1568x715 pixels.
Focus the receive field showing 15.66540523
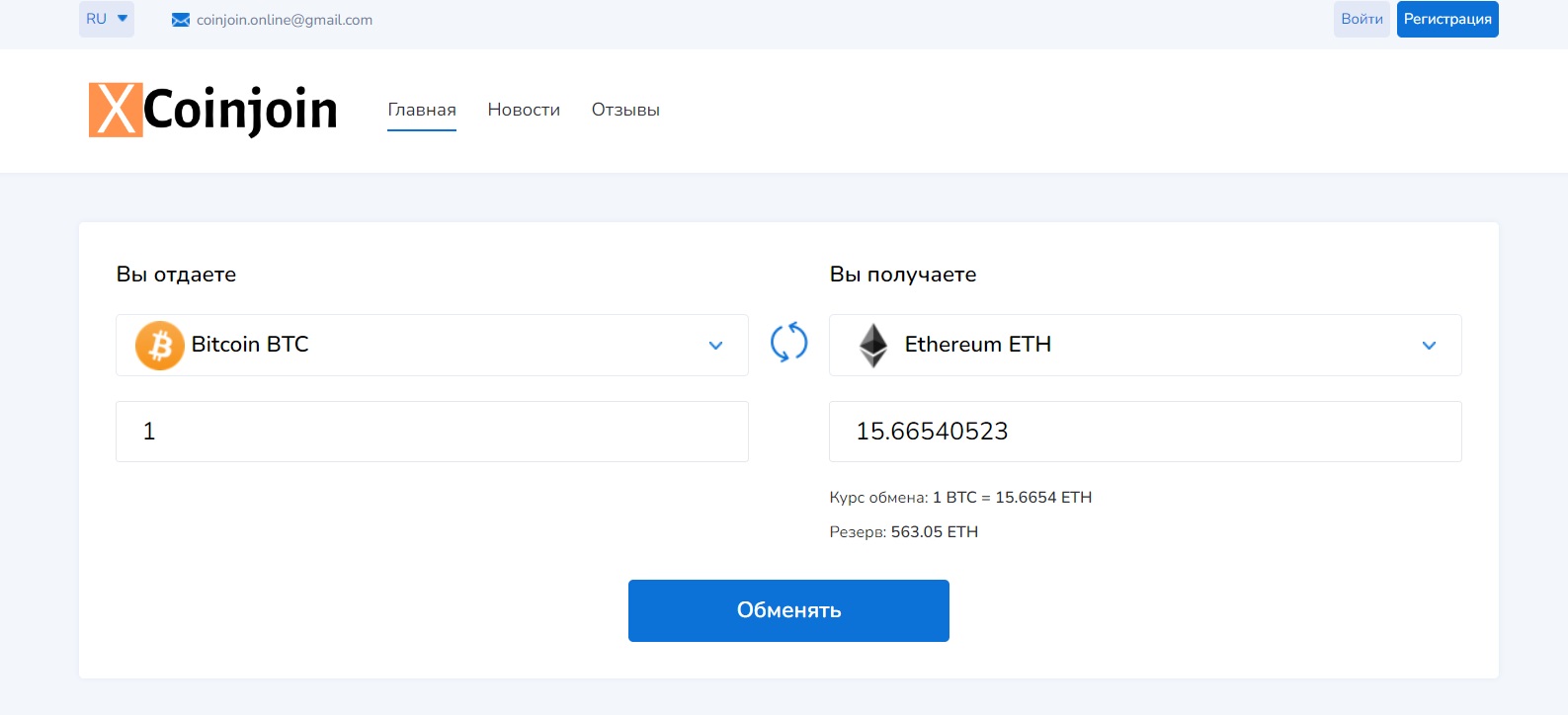1145,432
